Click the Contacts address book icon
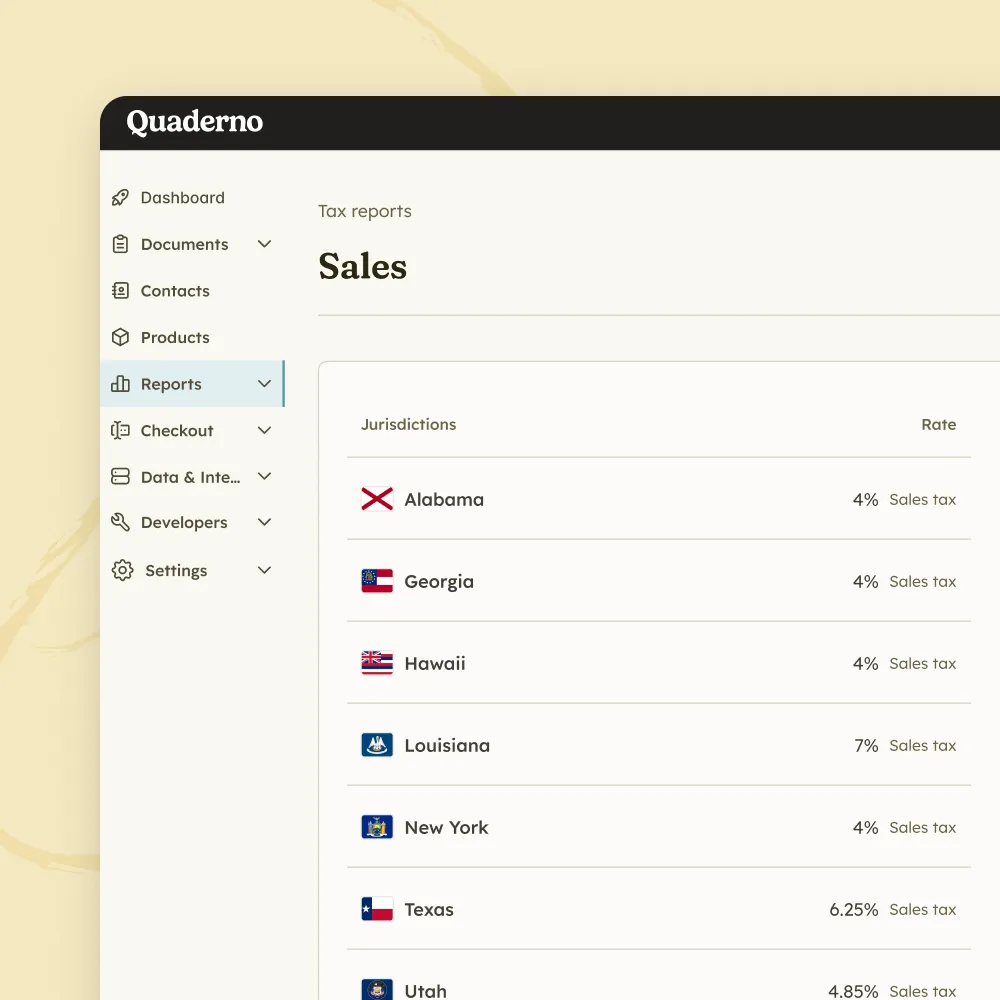 (120, 290)
